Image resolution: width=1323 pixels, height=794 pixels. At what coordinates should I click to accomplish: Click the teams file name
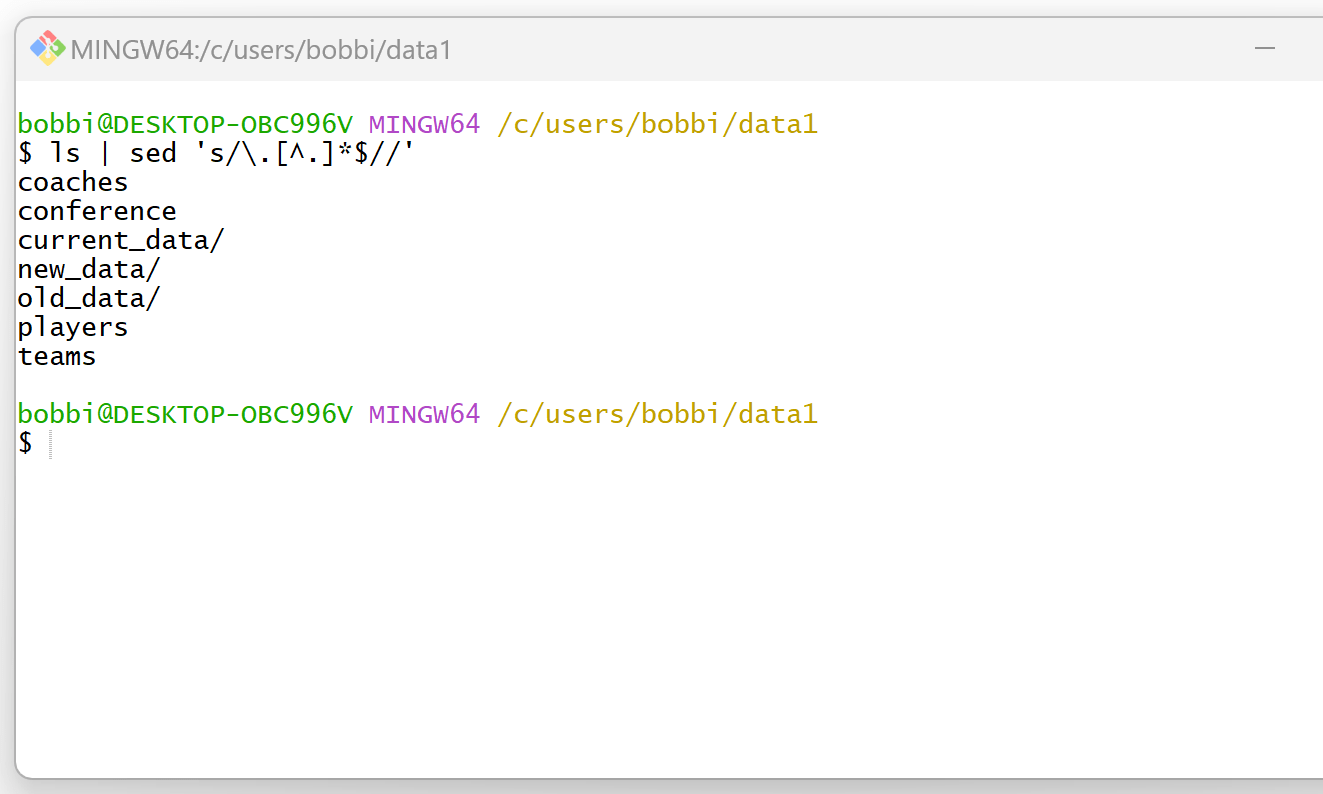tap(56, 356)
